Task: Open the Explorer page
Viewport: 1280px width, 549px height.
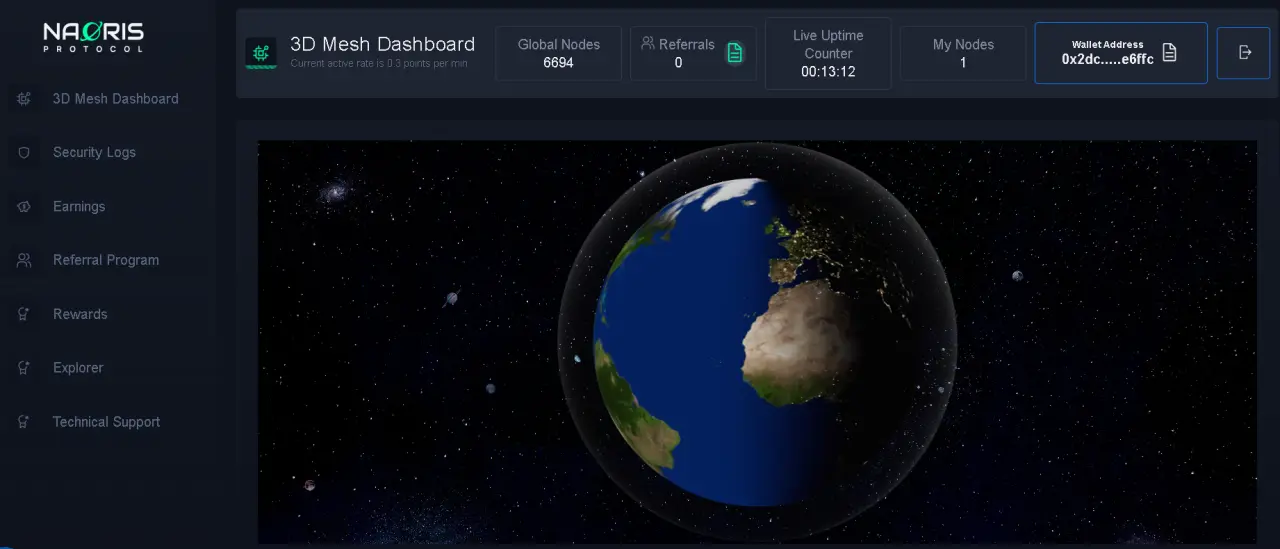Action: tap(78, 368)
